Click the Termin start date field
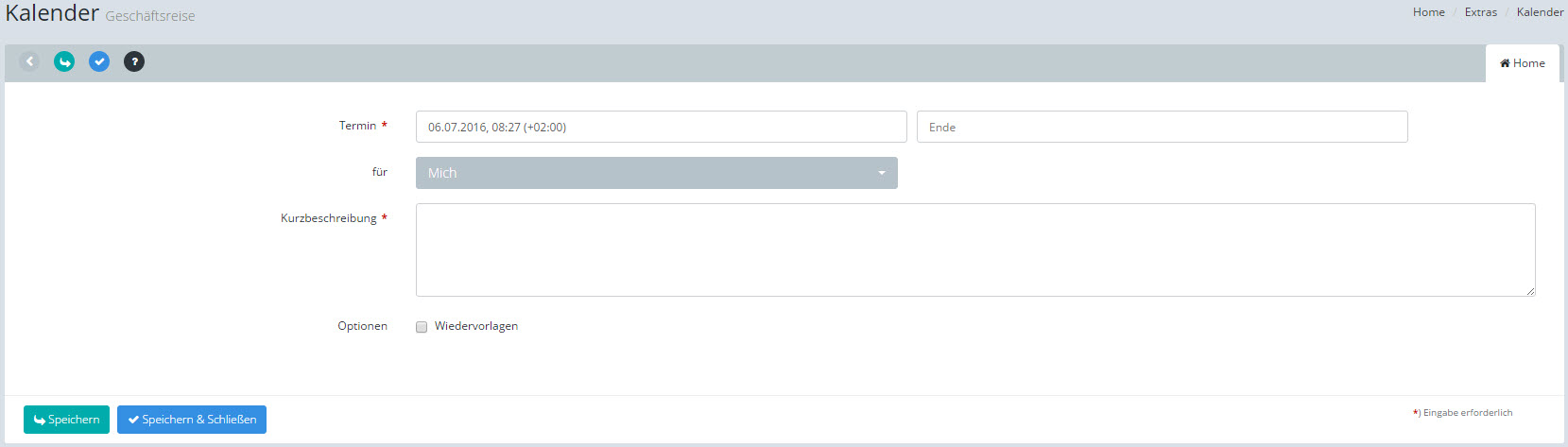Viewport: 1568px width, 447px height. pyautogui.click(x=661, y=127)
